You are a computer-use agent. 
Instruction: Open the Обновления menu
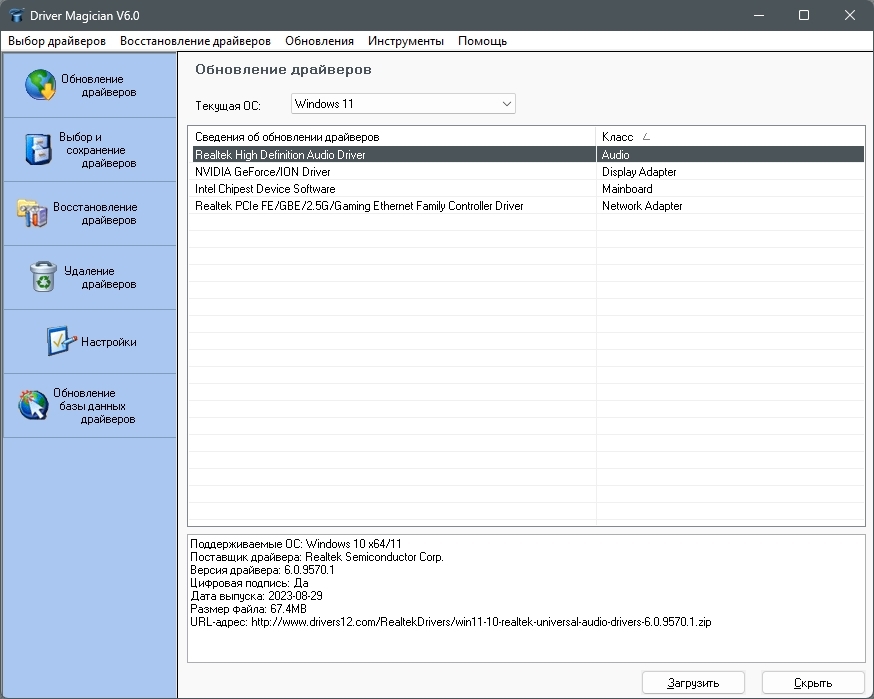pyautogui.click(x=319, y=41)
